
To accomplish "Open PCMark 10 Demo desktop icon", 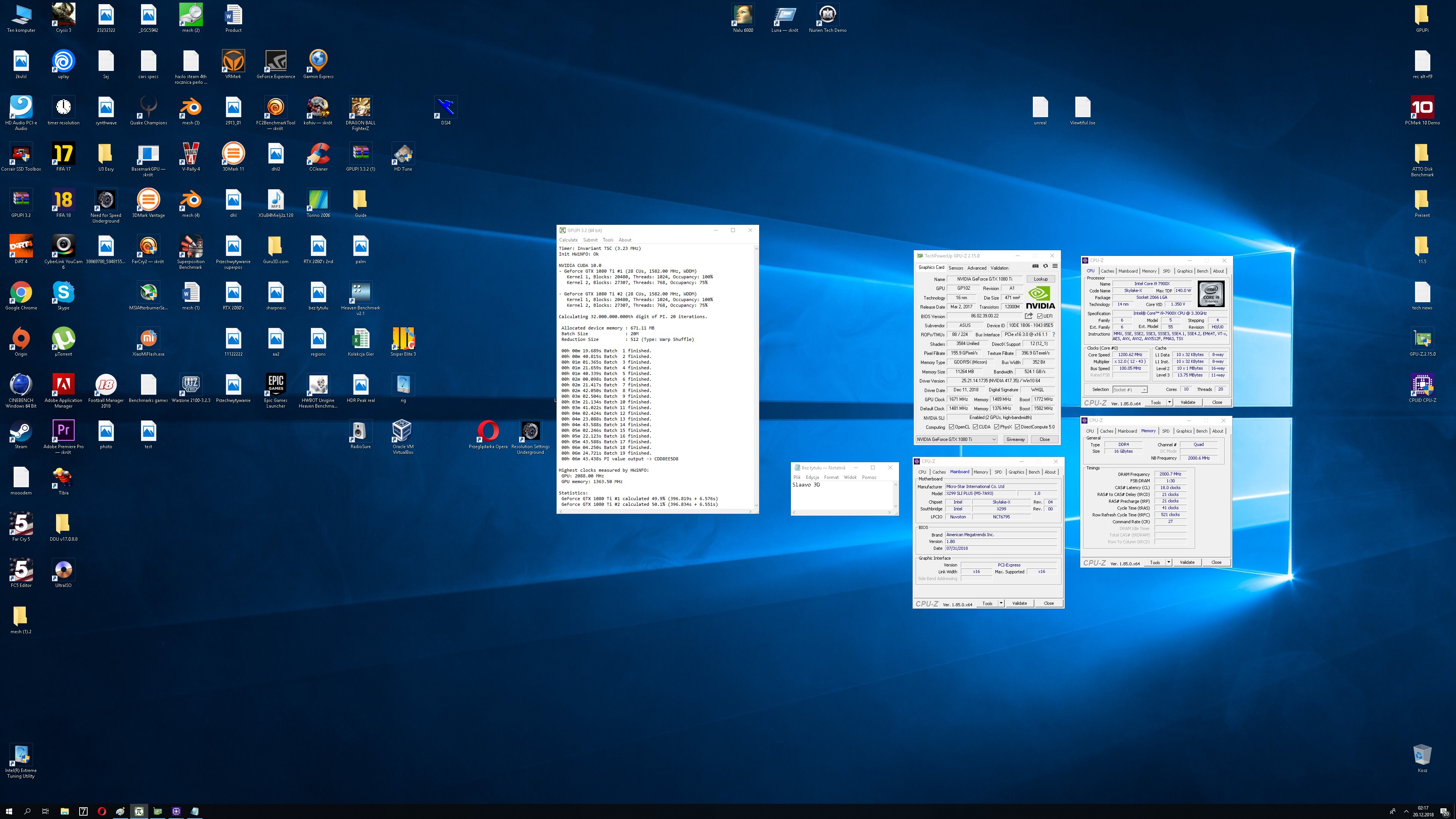I will click(1422, 111).
